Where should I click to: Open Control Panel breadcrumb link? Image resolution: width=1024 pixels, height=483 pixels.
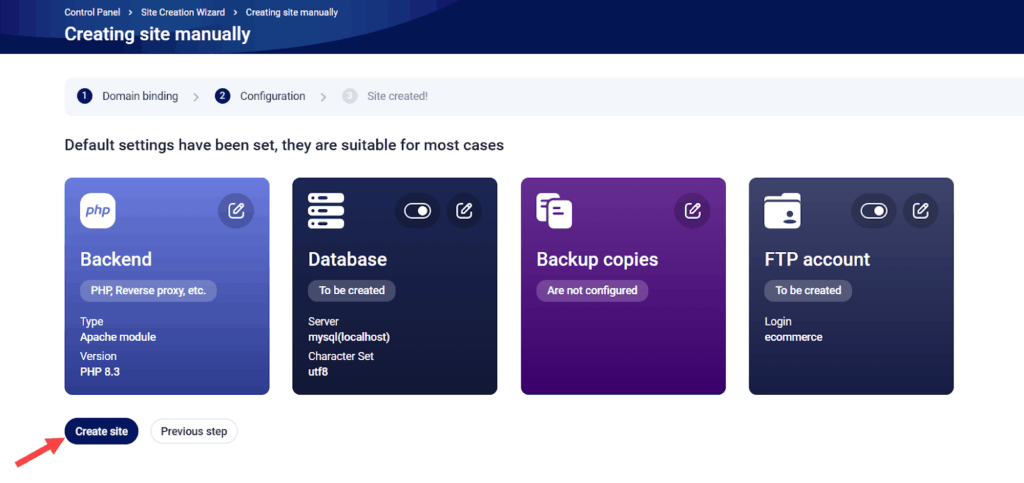tap(92, 13)
